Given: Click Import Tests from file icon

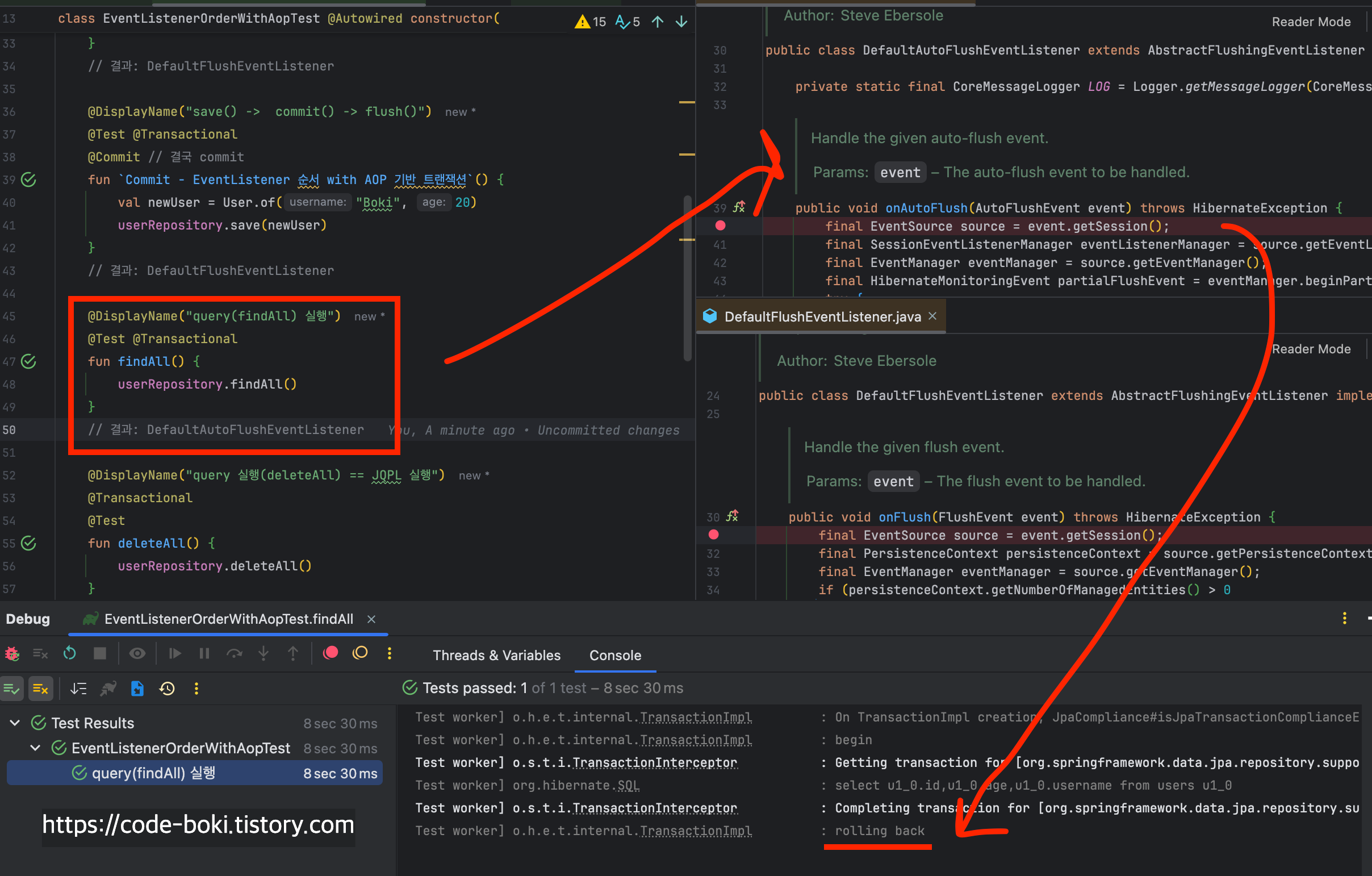Looking at the screenshot, I should [x=137, y=689].
